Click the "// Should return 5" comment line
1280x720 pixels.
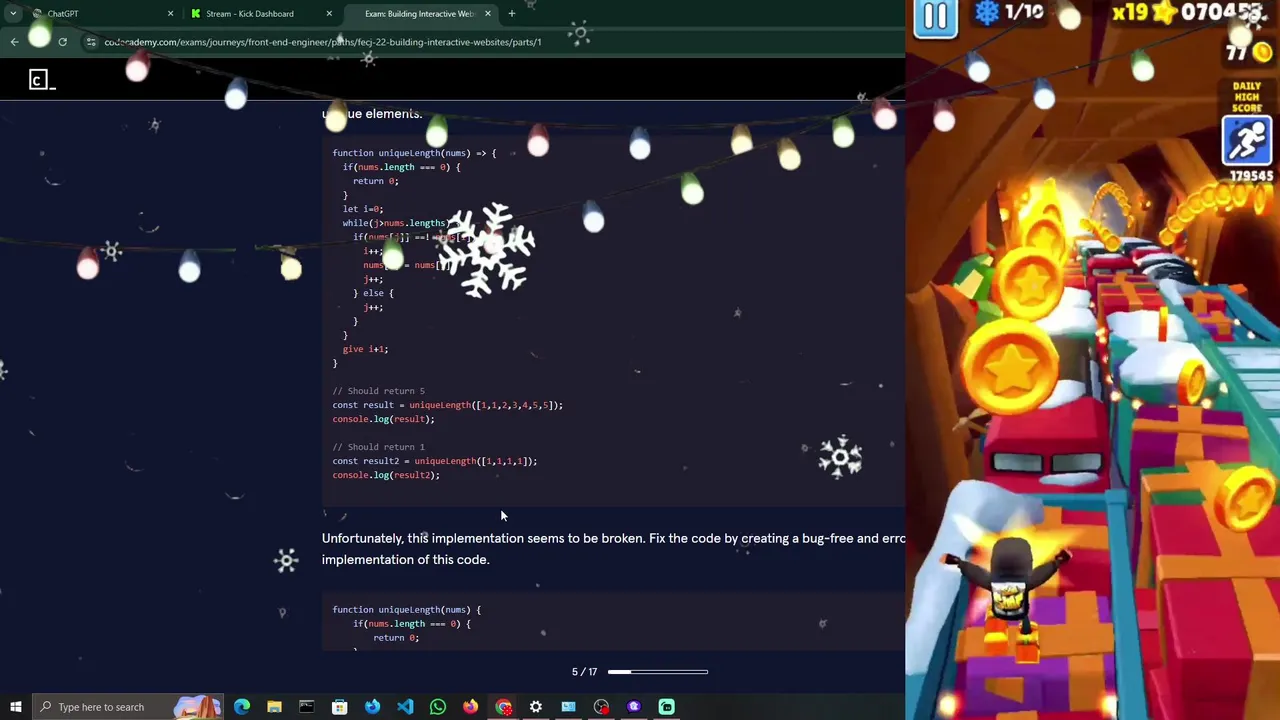pyautogui.click(x=379, y=391)
